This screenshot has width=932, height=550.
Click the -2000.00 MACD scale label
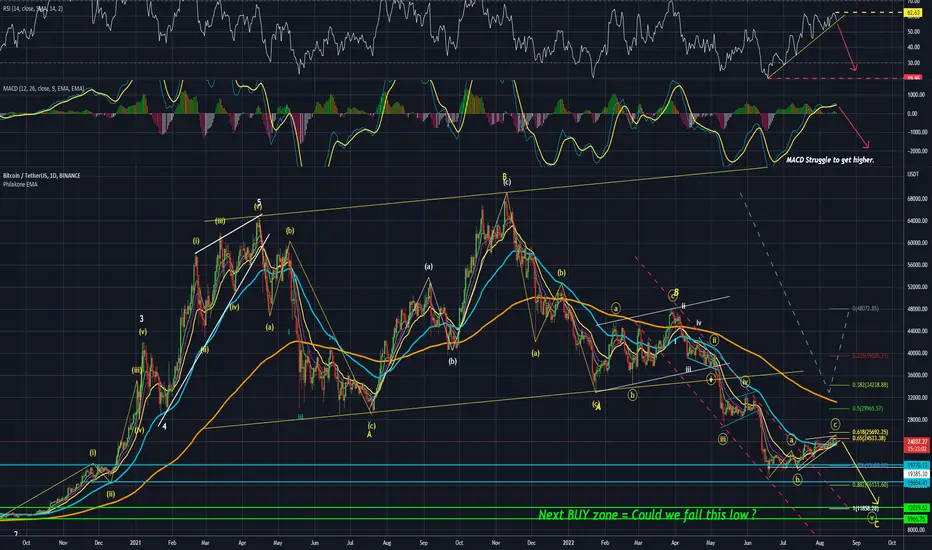[915, 151]
